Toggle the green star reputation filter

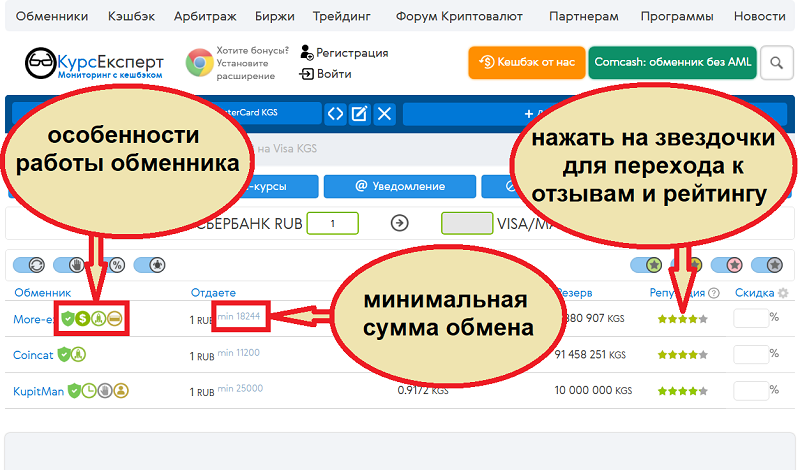pos(646,265)
